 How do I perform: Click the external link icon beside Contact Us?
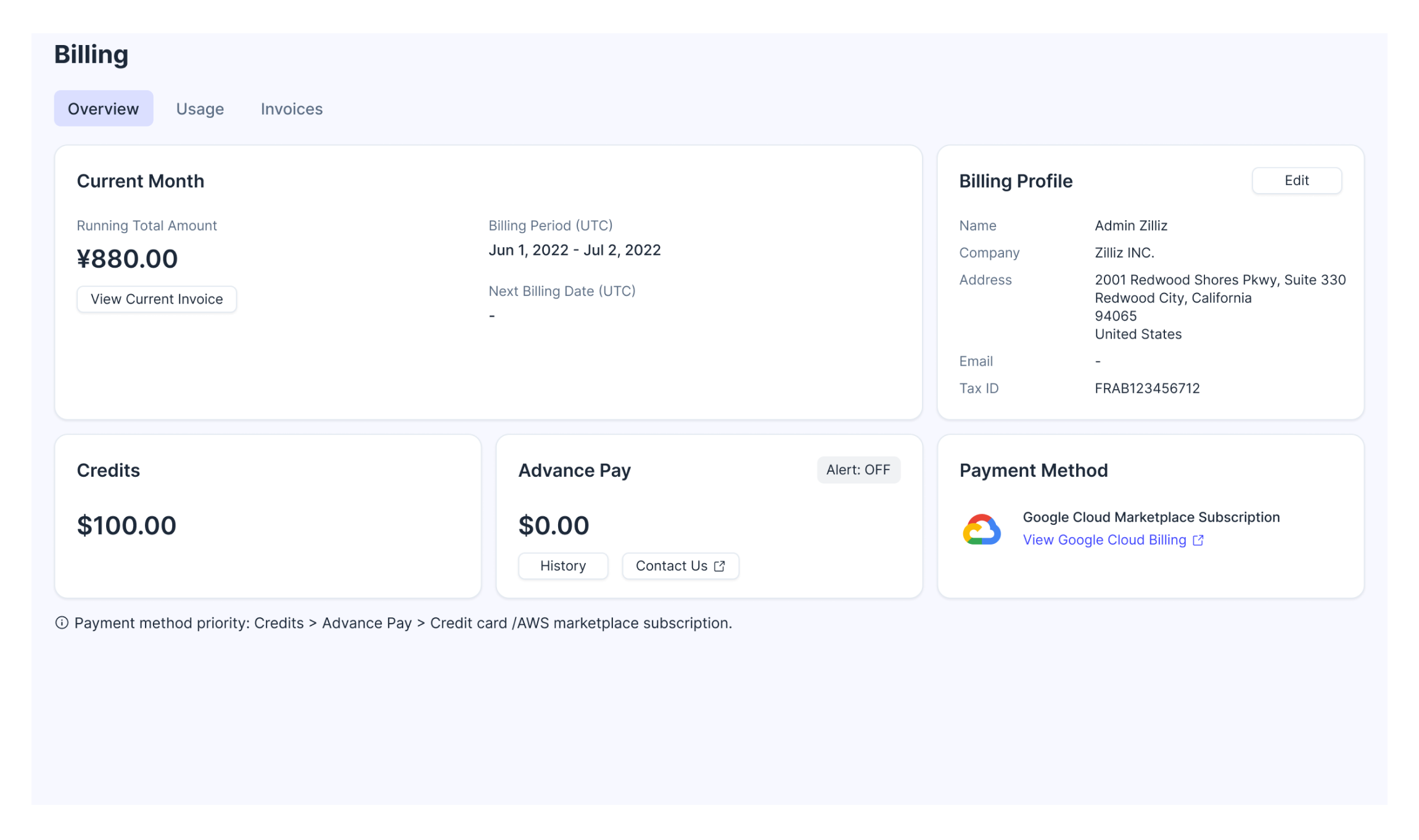point(719,566)
